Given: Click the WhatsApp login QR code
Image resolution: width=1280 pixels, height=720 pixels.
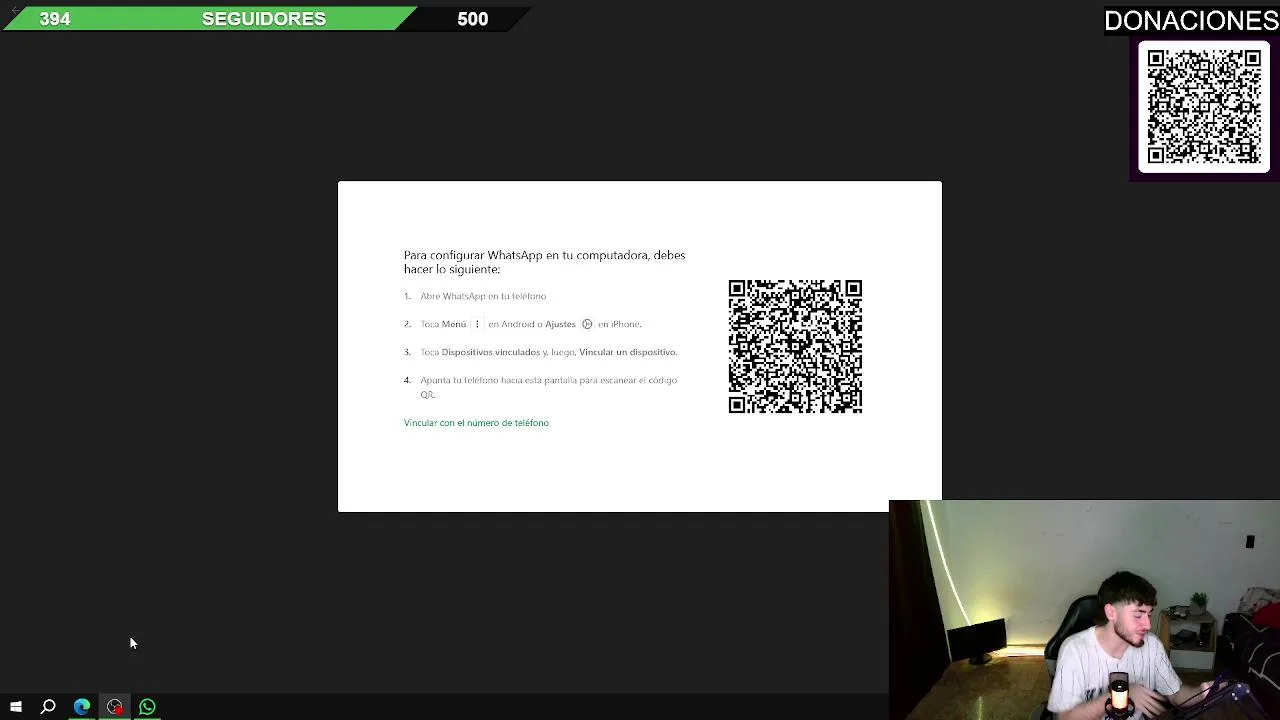Looking at the screenshot, I should (795, 346).
